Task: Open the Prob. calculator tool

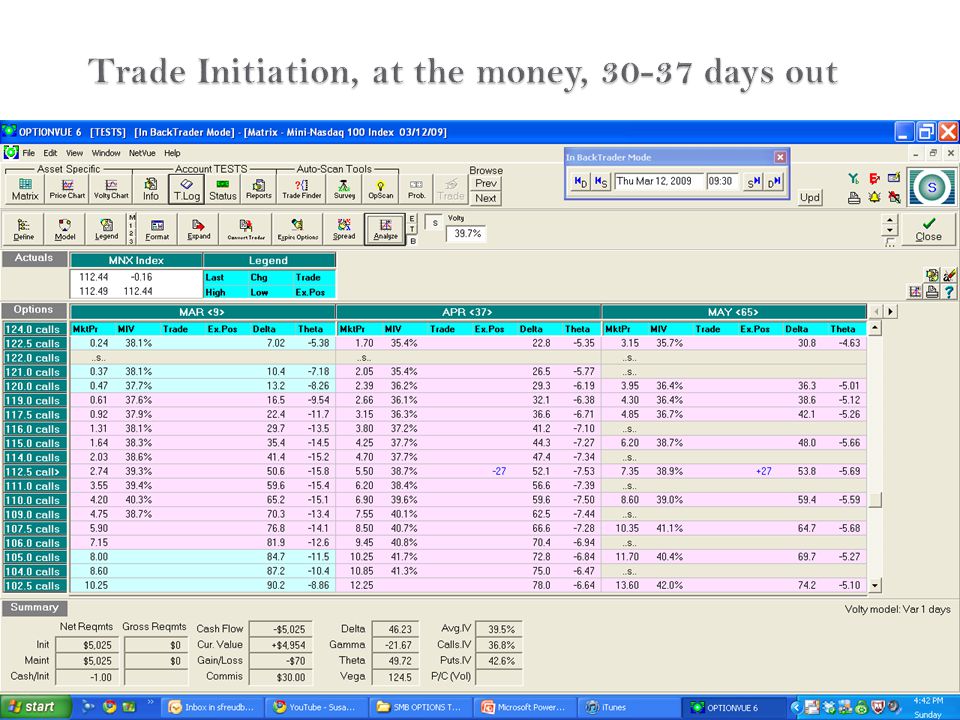Action: point(416,189)
